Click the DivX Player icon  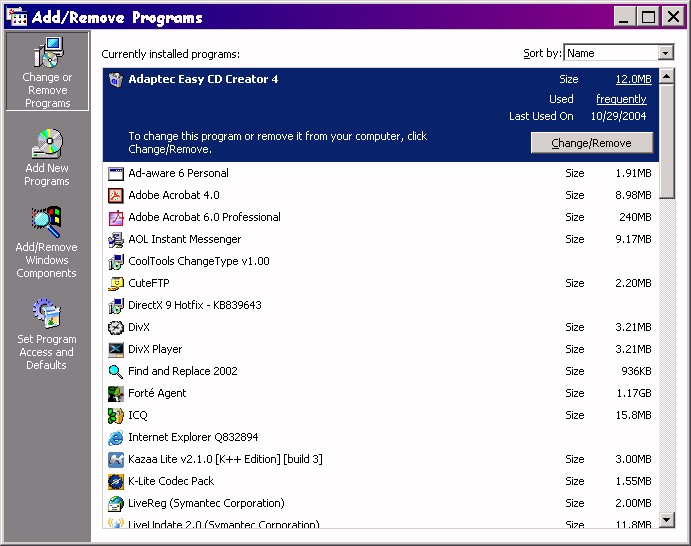pos(115,349)
